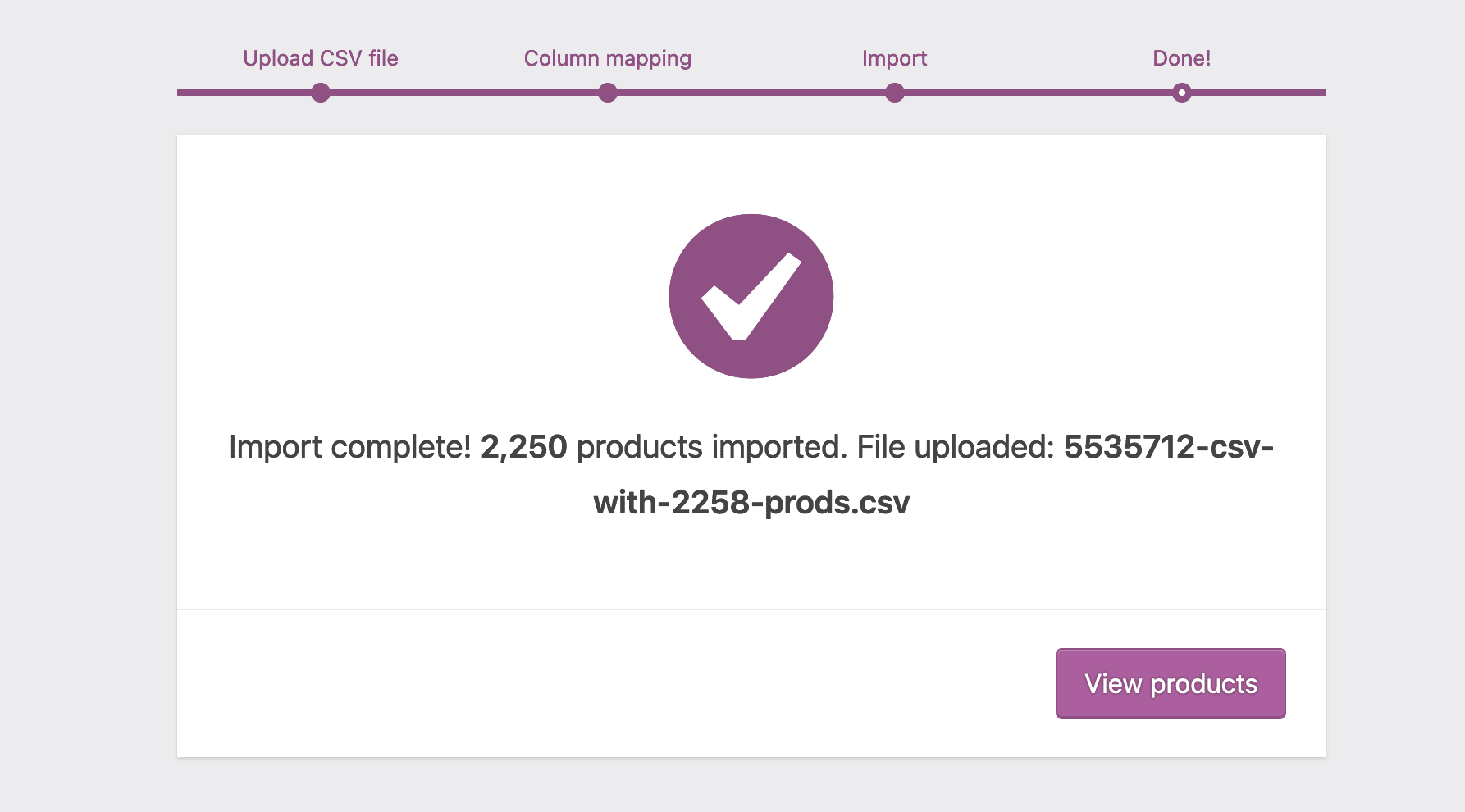Select the Done! step label
Screen dimensions: 1465x812
[x=1181, y=58]
